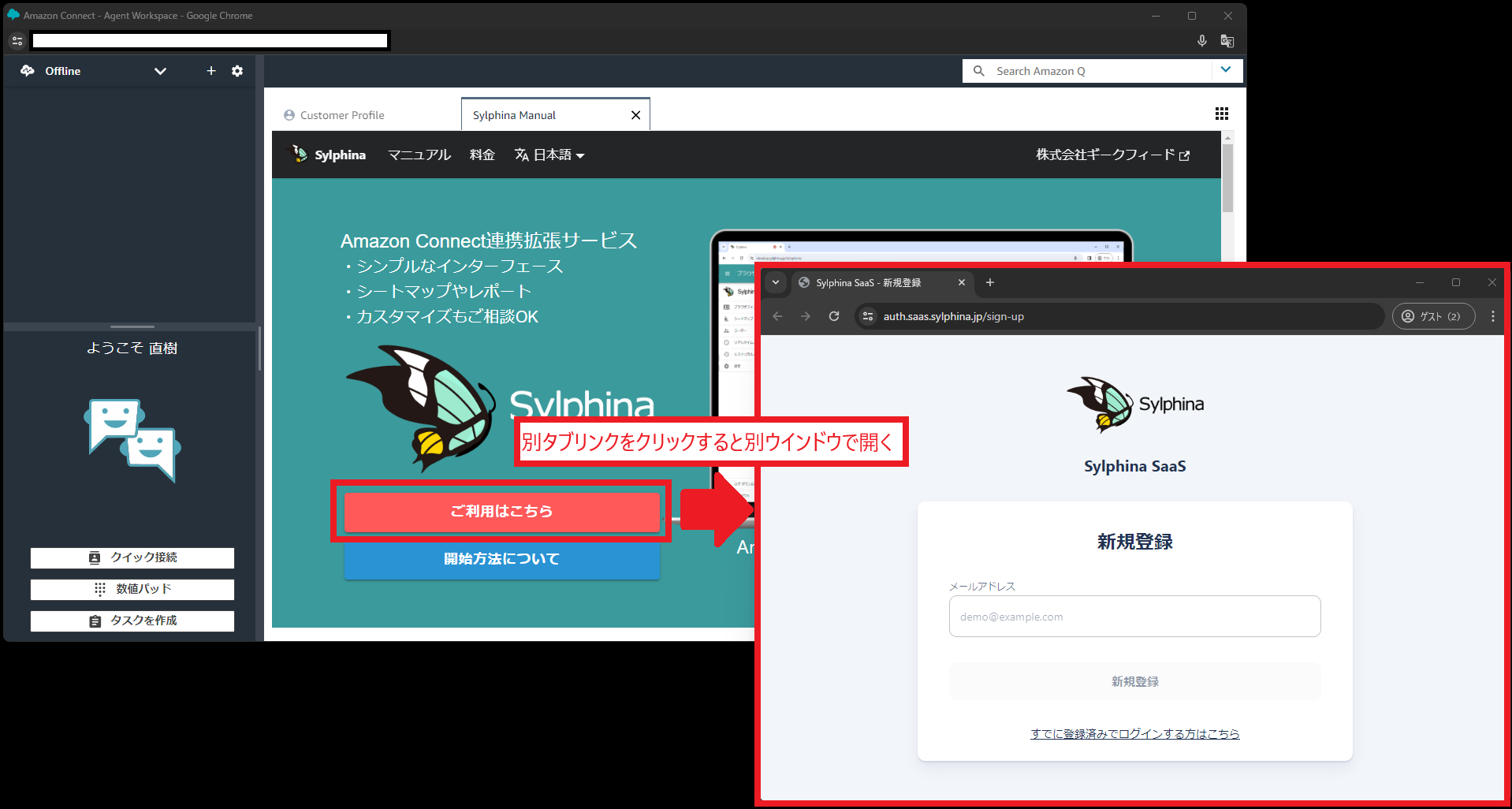Click the ご利用はこちら button

pos(502,512)
